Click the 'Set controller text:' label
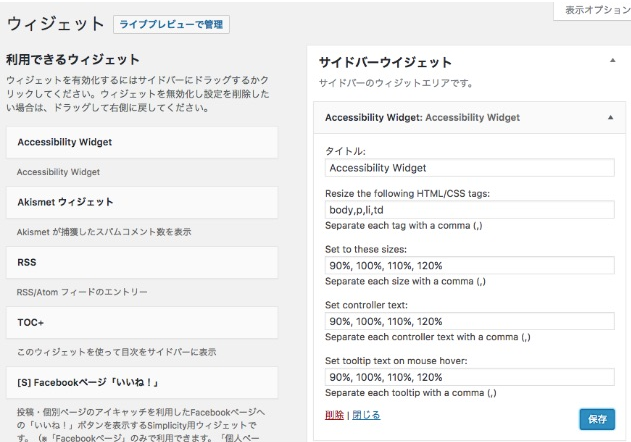Image resolution: width=631 pixels, height=442 pixels. (366, 305)
